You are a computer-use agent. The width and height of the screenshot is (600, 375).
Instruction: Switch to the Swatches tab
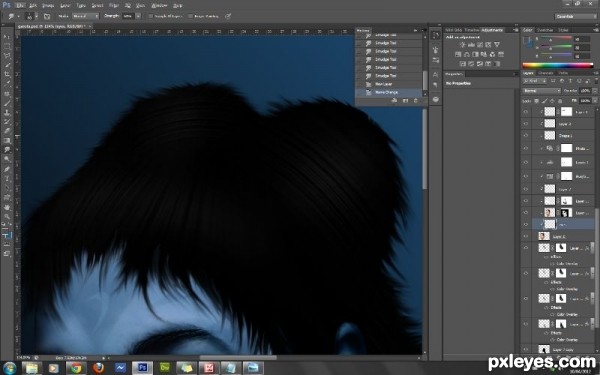[545, 30]
